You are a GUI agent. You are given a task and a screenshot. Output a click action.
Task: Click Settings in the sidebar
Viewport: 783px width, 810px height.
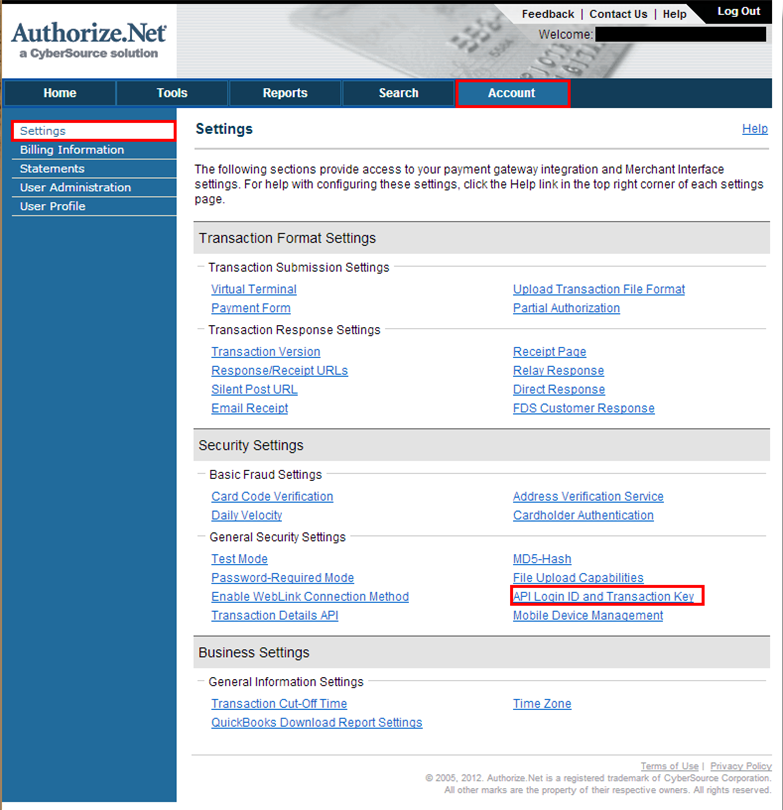(x=93, y=131)
